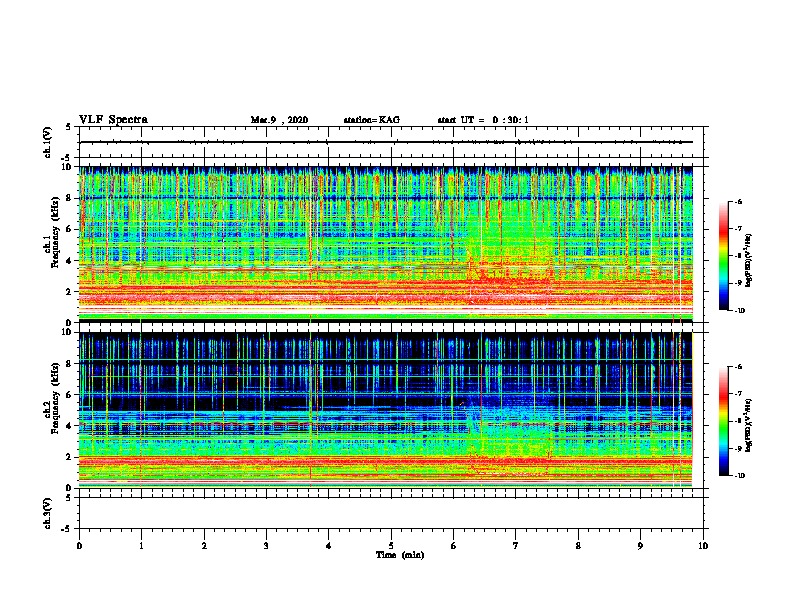
Task: Click the ch.1 spectrogram color bar
Action: [723, 256]
